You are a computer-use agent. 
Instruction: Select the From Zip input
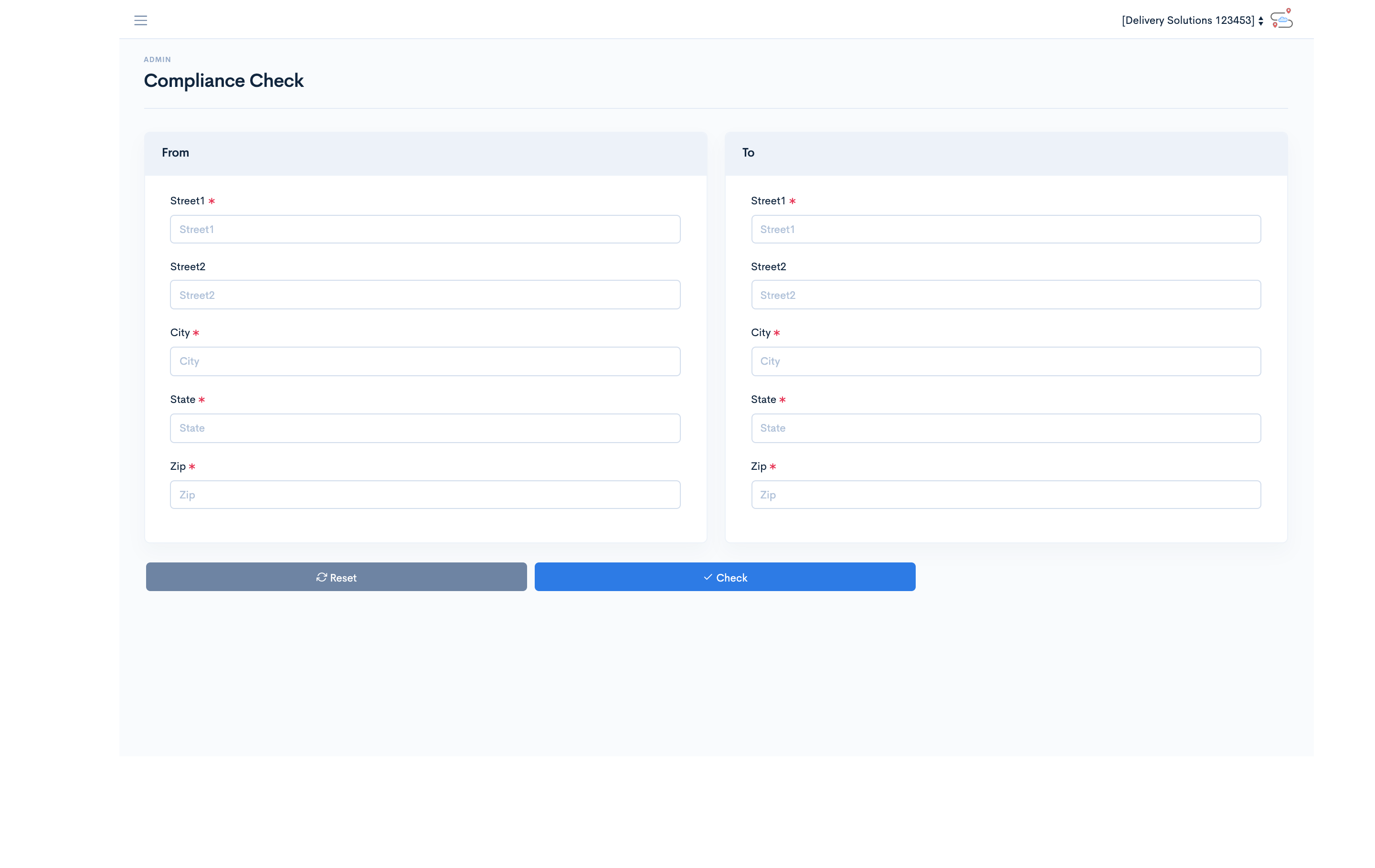coord(425,495)
